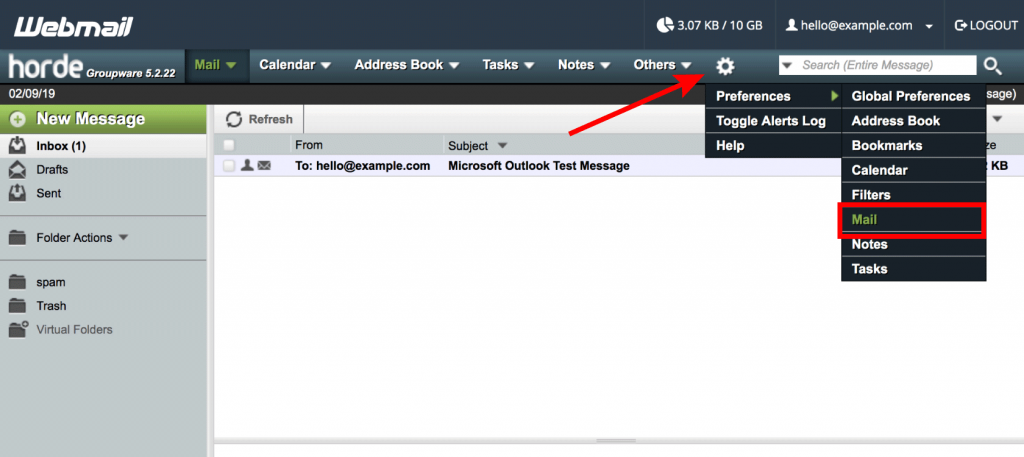Viewport: 1024px width, 457px height.
Task: Click the green plus New Message icon
Action: point(18,119)
